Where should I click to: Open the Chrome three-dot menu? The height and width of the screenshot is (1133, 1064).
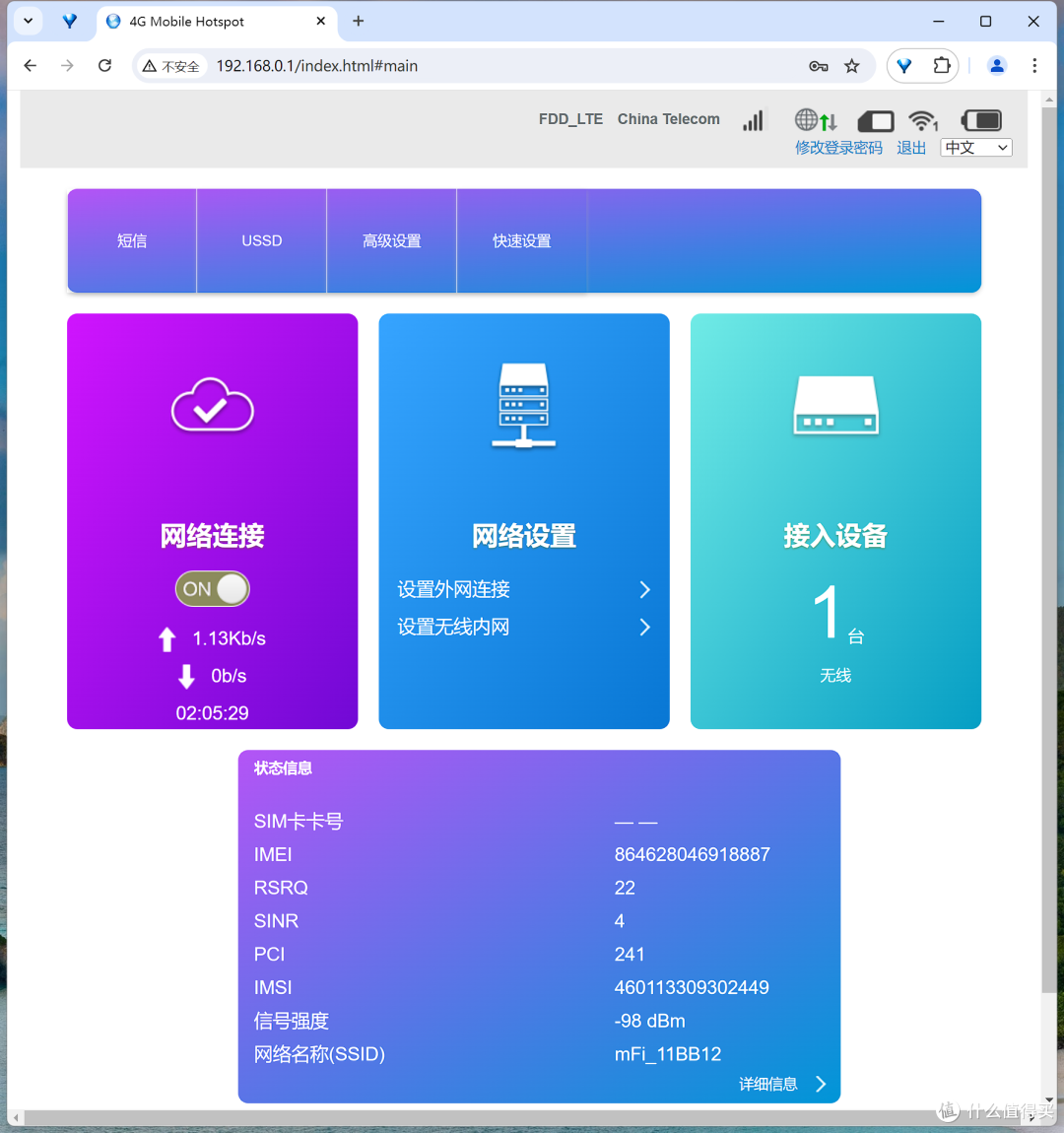pyautogui.click(x=1034, y=66)
